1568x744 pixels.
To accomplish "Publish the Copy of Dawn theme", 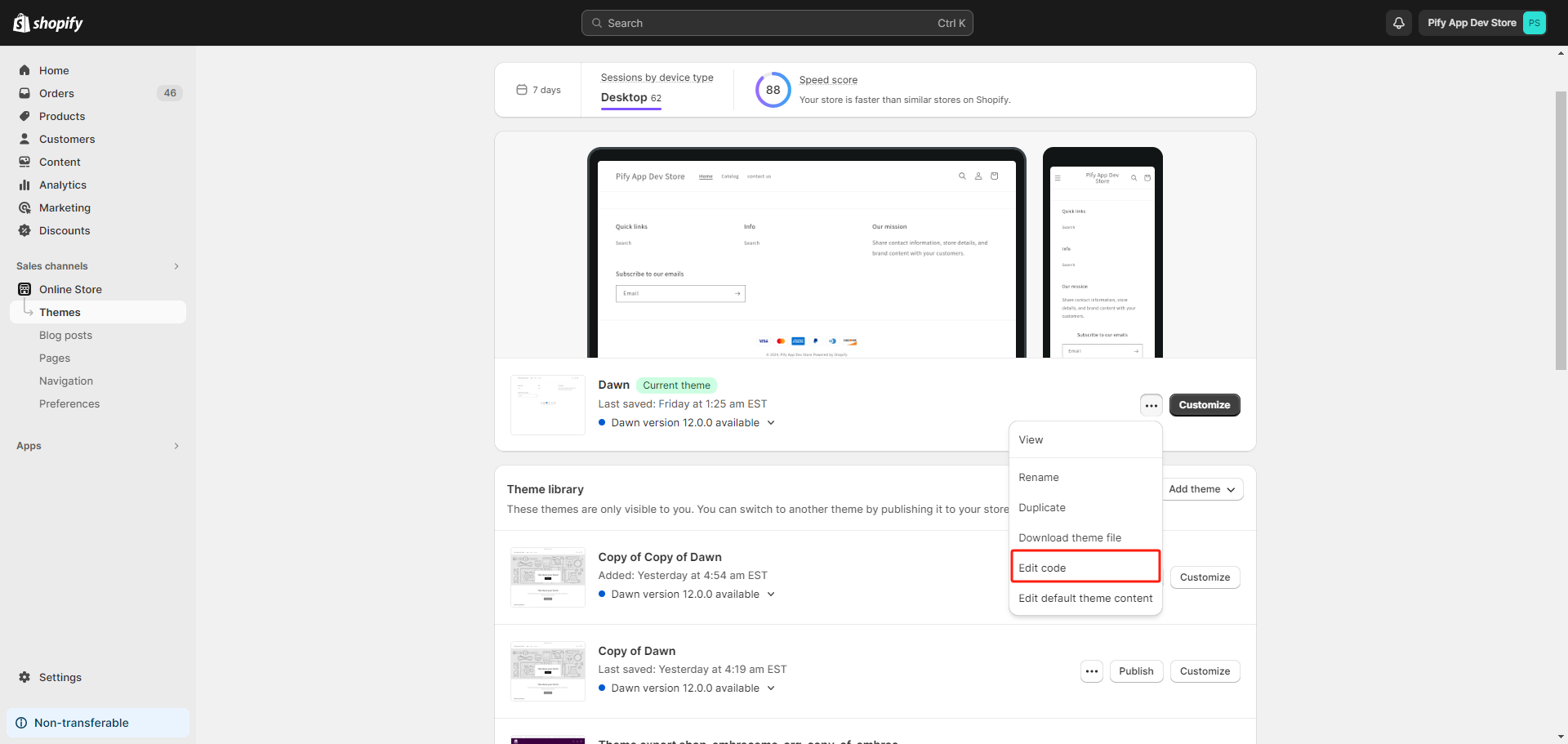I will 1136,671.
